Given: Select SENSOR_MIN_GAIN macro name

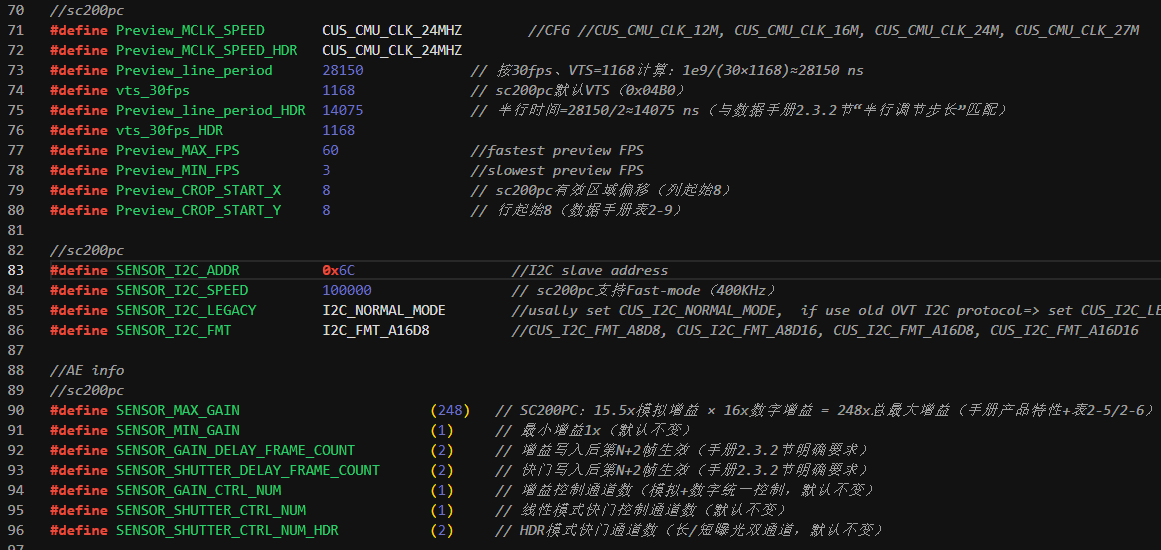Looking at the screenshot, I should tap(178, 430).
